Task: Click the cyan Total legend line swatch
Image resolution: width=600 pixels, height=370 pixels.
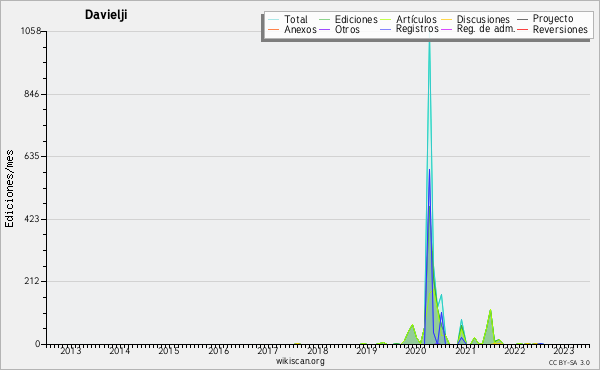Action: coord(273,20)
